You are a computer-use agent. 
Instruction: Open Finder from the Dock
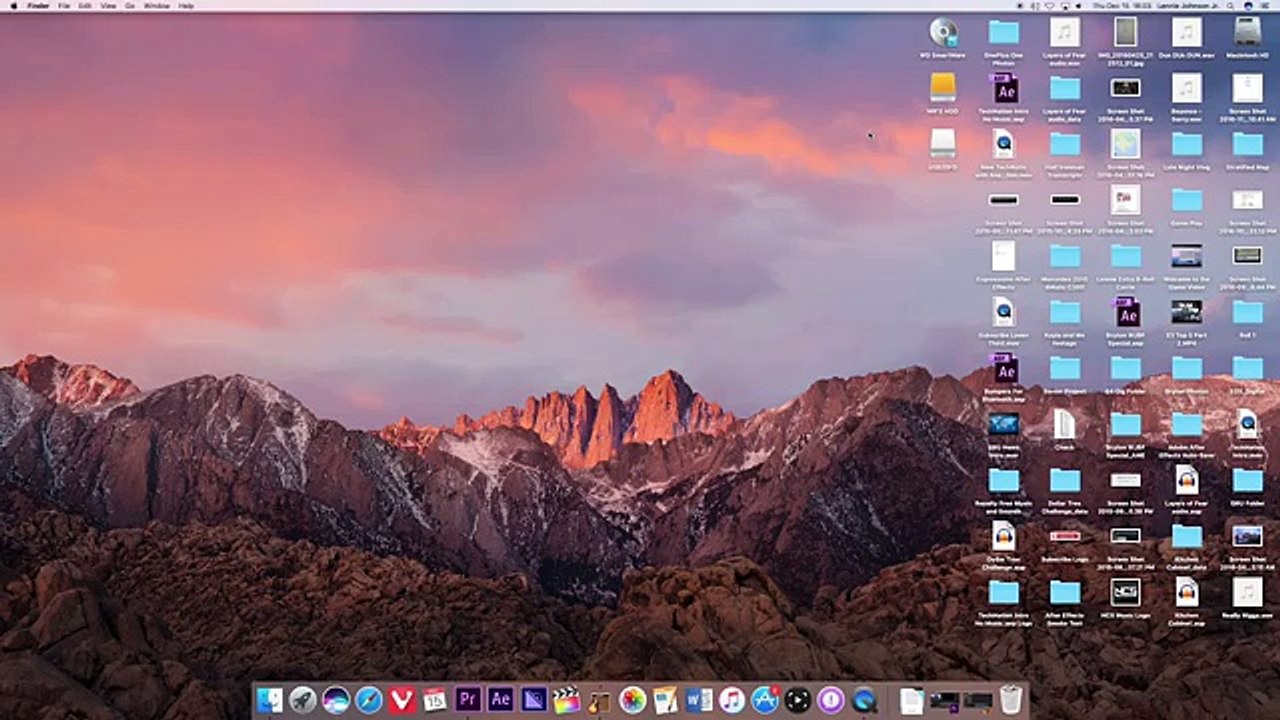pyautogui.click(x=270, y=699)
